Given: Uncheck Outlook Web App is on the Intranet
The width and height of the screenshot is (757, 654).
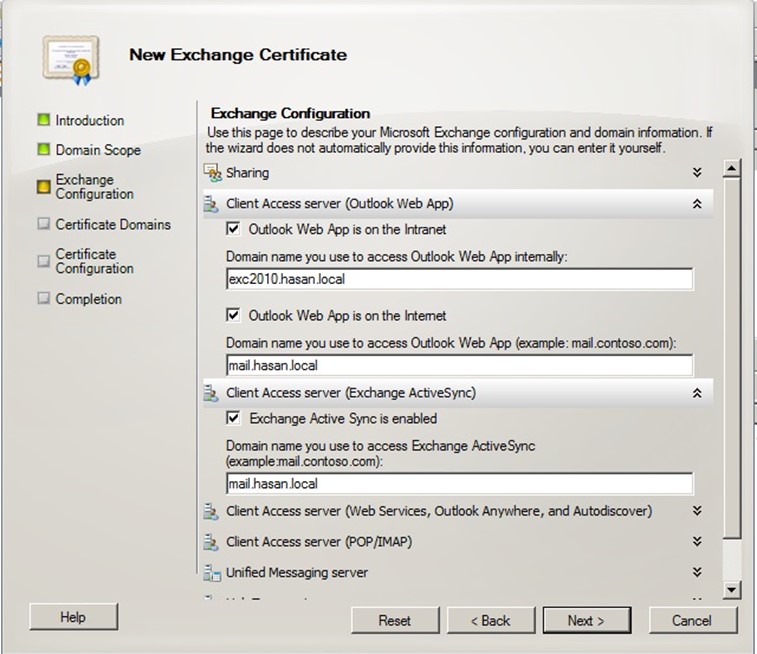Looking at the screenshot, I should pos(234,230).
